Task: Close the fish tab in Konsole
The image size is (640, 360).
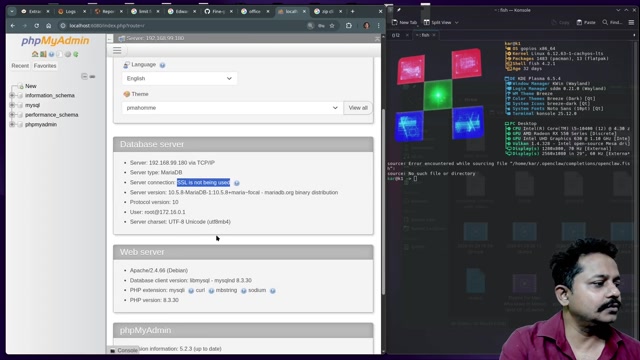Action: (x=434, y=35)
